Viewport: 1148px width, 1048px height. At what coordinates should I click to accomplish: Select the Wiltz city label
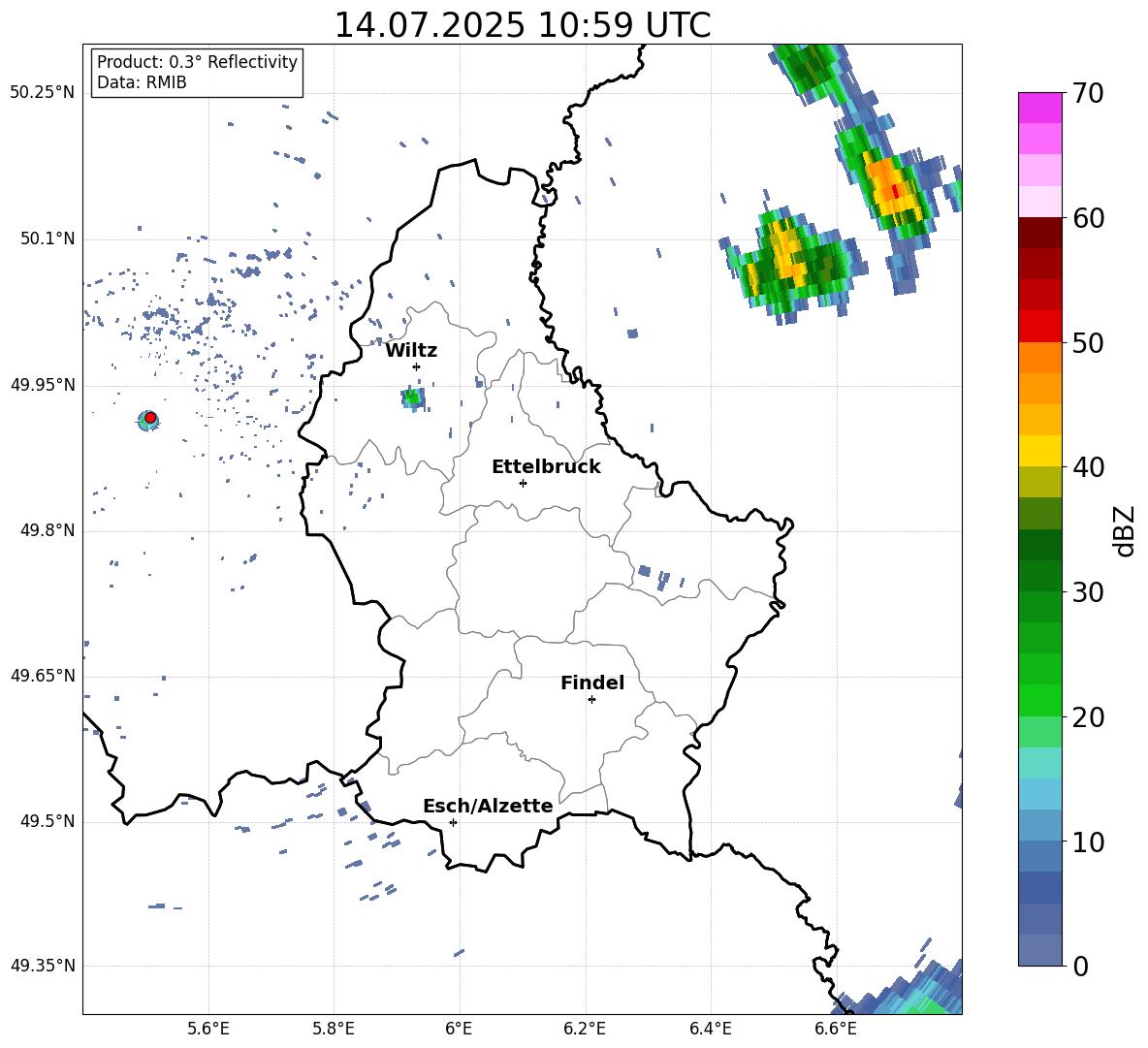point(411,351)
